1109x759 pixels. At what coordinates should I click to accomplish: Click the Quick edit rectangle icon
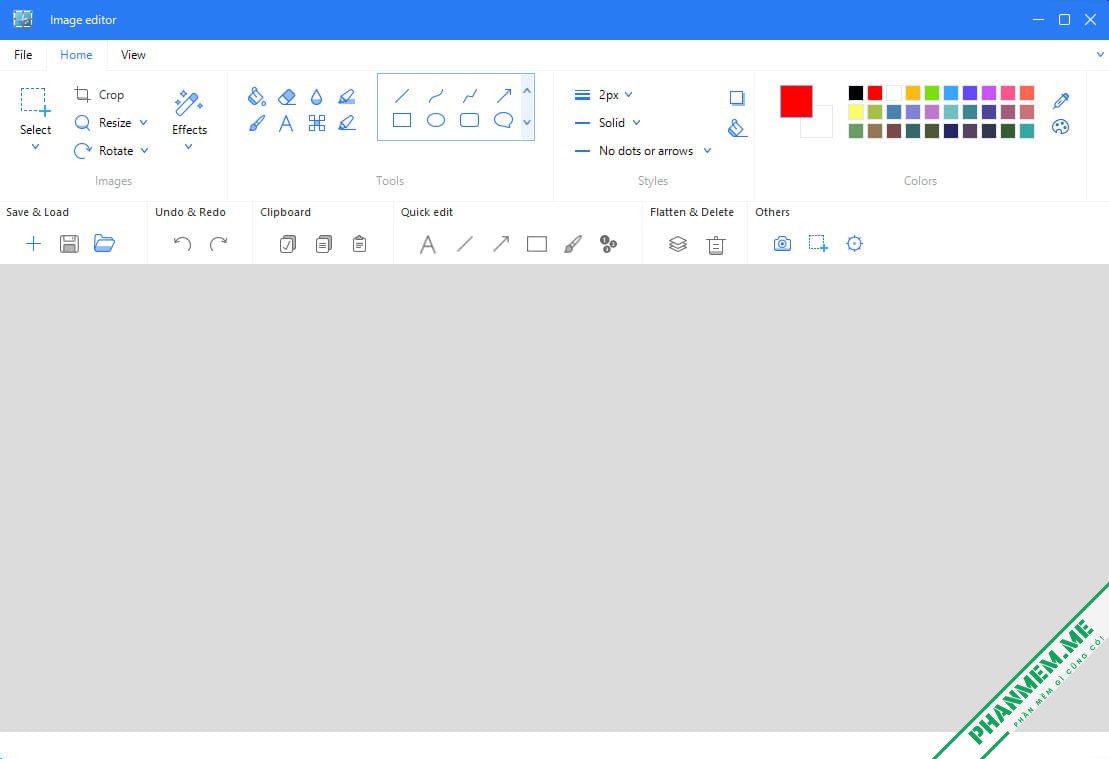(x=537, y=244)
